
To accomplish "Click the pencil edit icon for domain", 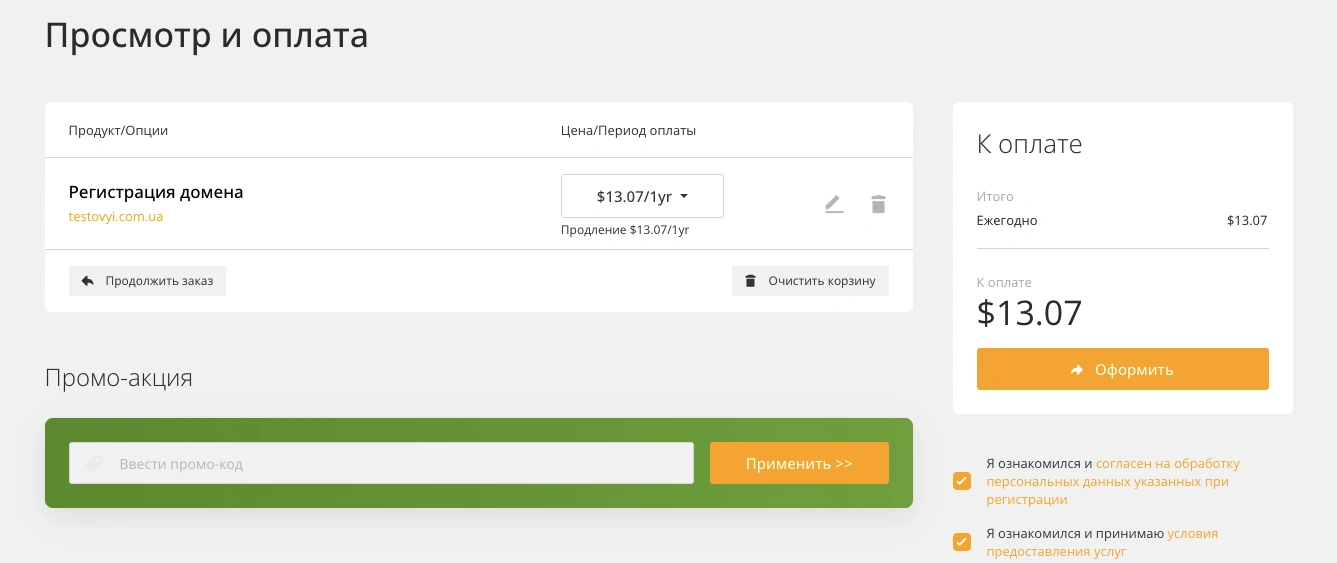I will coord(834,204).
